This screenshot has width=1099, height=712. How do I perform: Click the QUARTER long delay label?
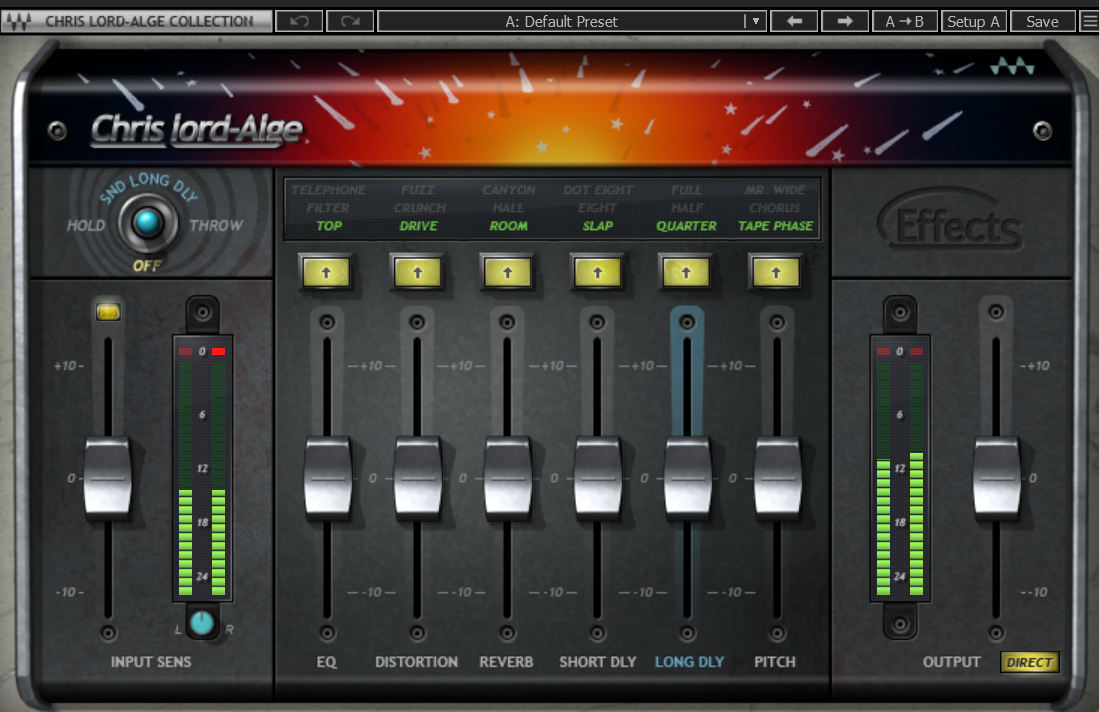[686, 226]
